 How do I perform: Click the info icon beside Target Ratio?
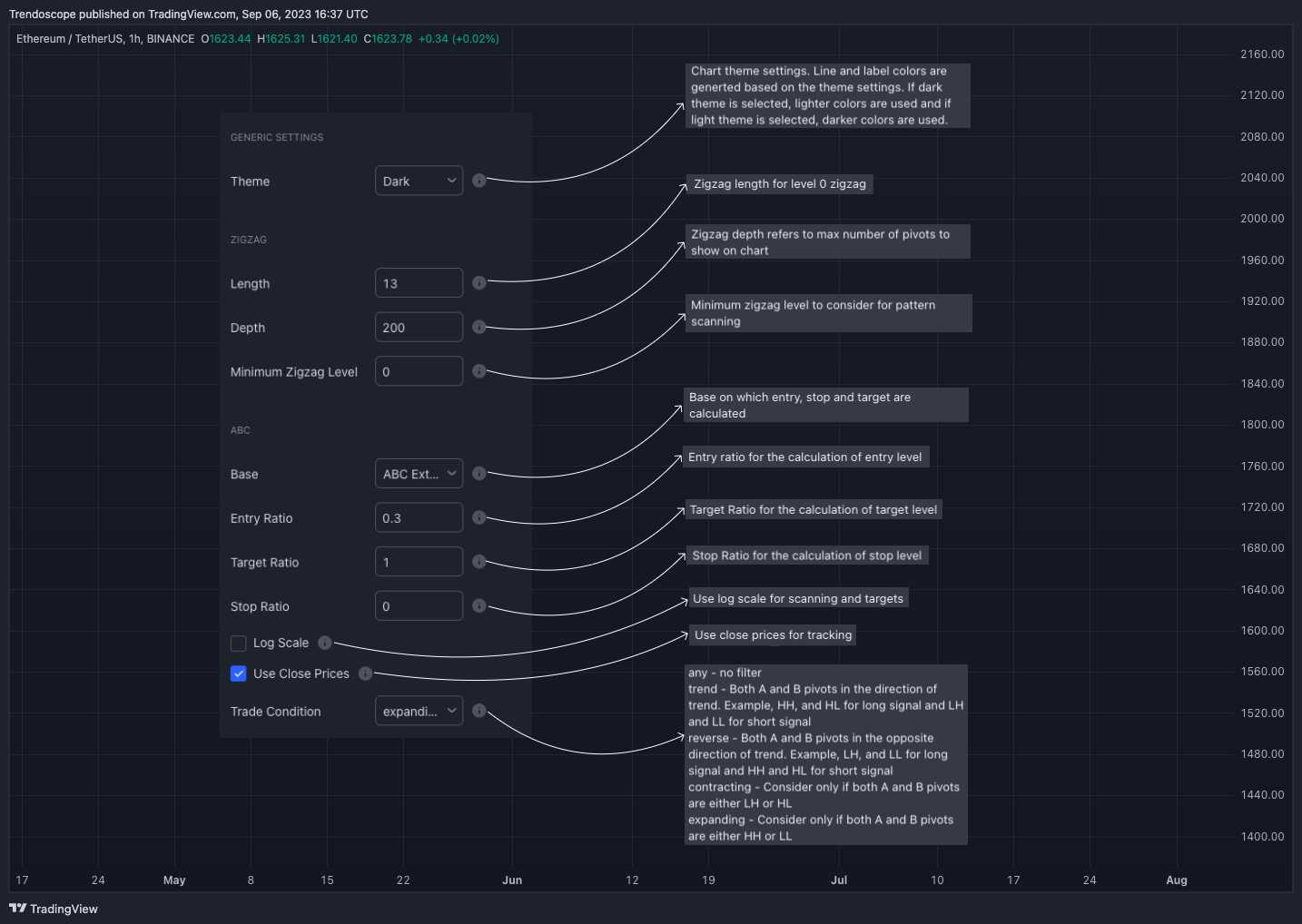[x=479, y=562]
